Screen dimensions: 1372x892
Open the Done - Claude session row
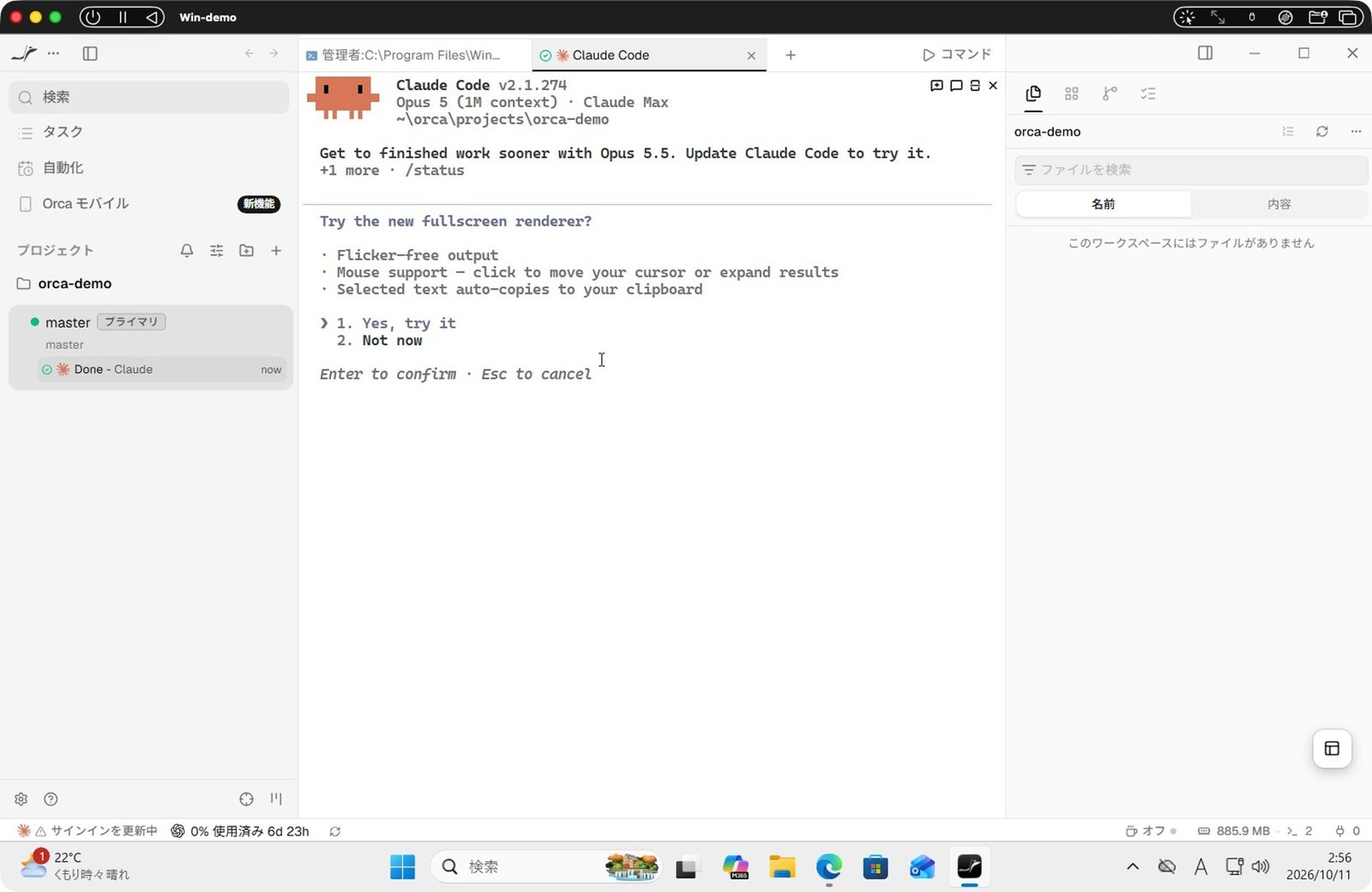coord(161,370)
